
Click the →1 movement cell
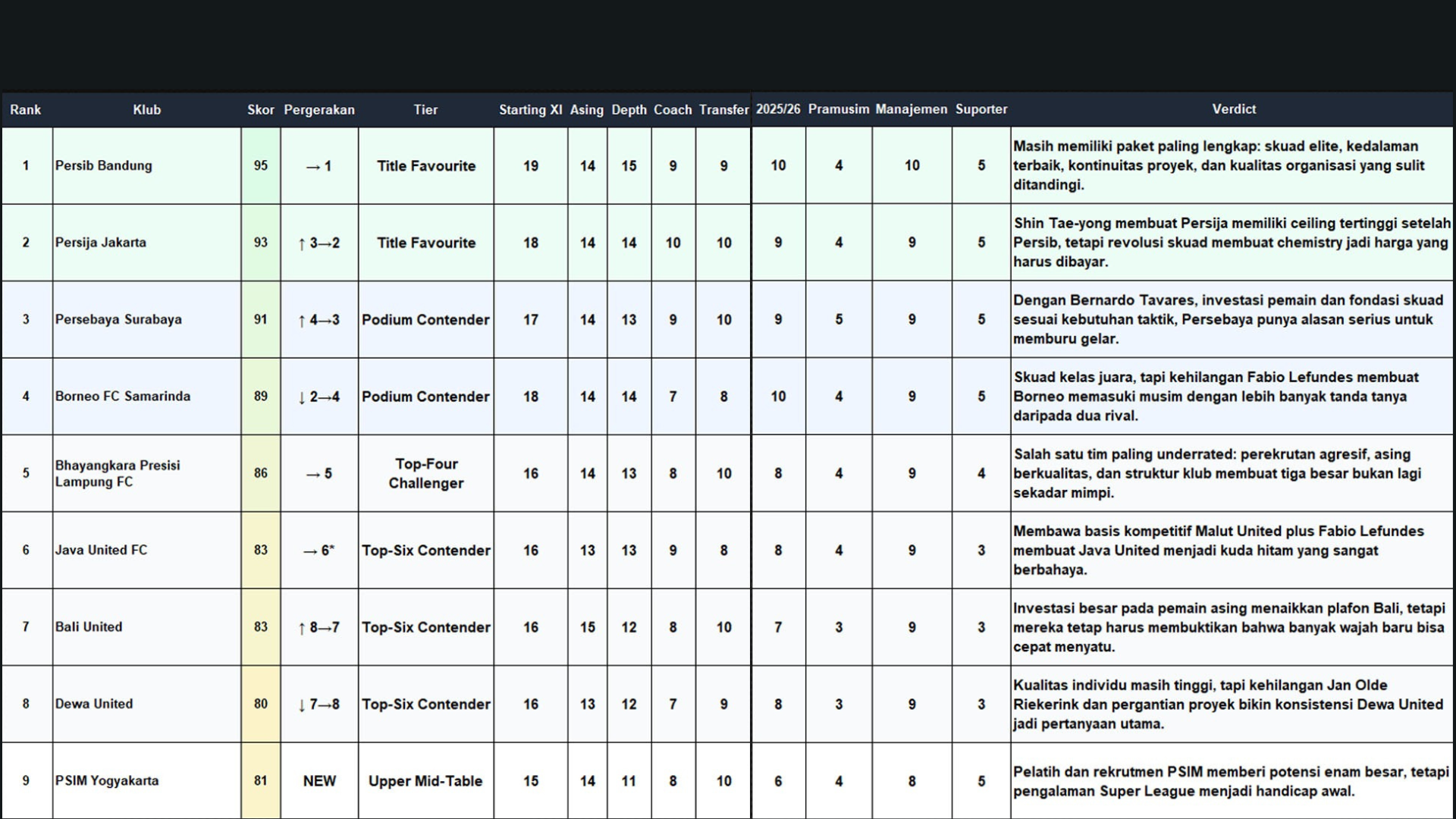click(x=319, y=165)
